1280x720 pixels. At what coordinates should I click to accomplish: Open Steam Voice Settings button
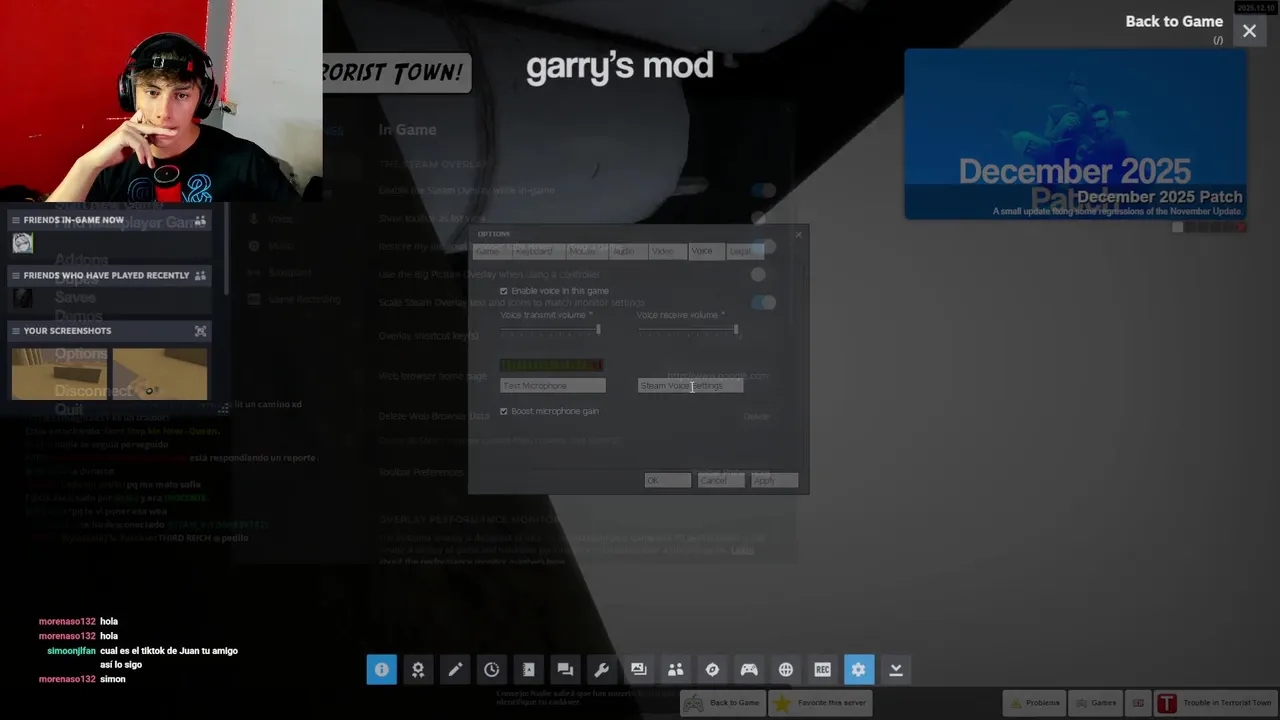click(x=690, y=386)
